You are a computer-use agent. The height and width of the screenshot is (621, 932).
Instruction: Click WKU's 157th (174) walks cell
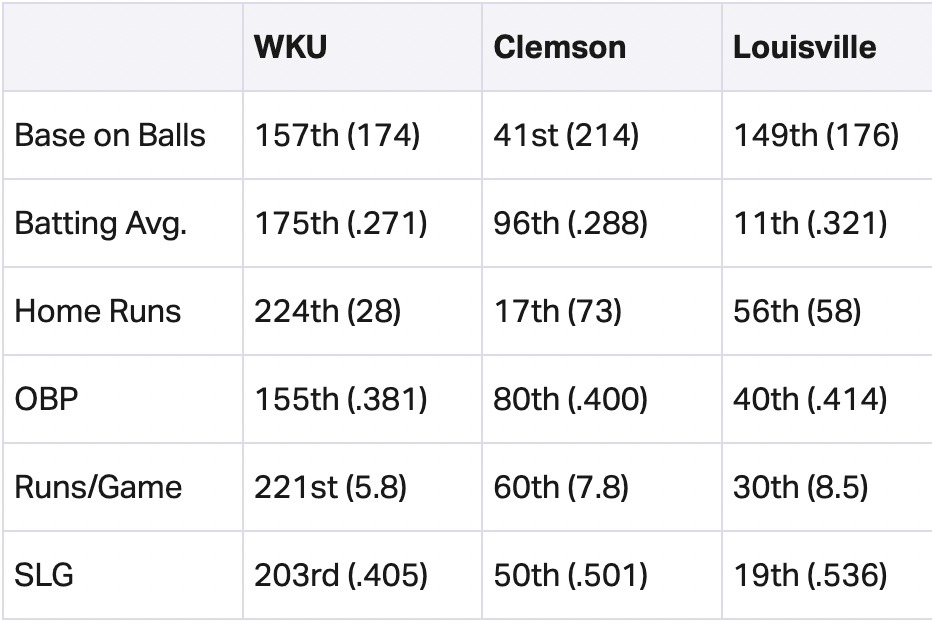click(x=337, y=135)
